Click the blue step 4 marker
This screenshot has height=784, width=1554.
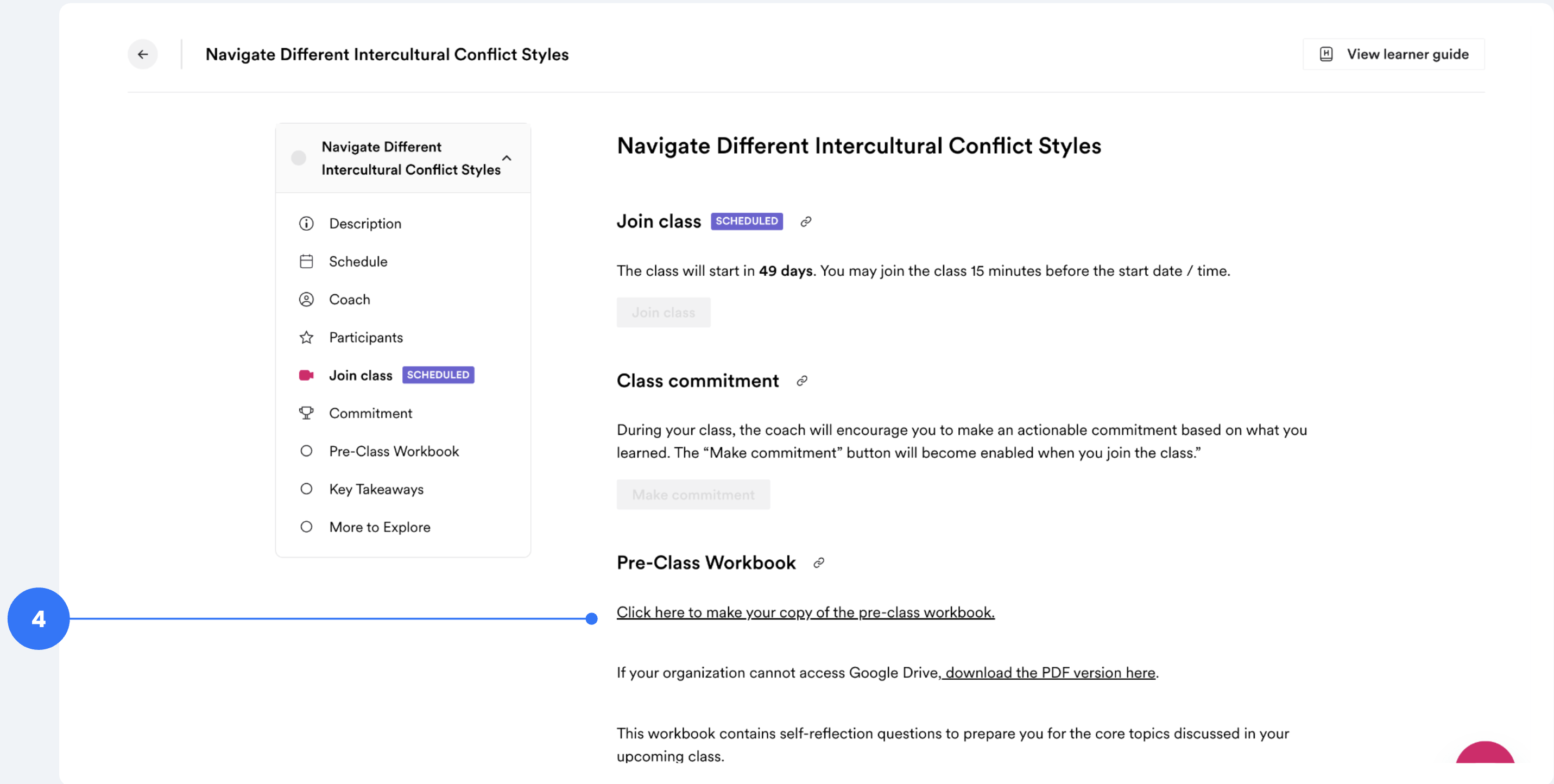coord(39,619)
